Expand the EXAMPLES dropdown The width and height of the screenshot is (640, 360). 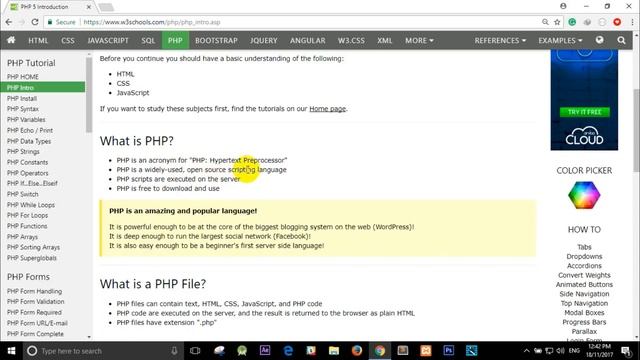click(560, 40)
